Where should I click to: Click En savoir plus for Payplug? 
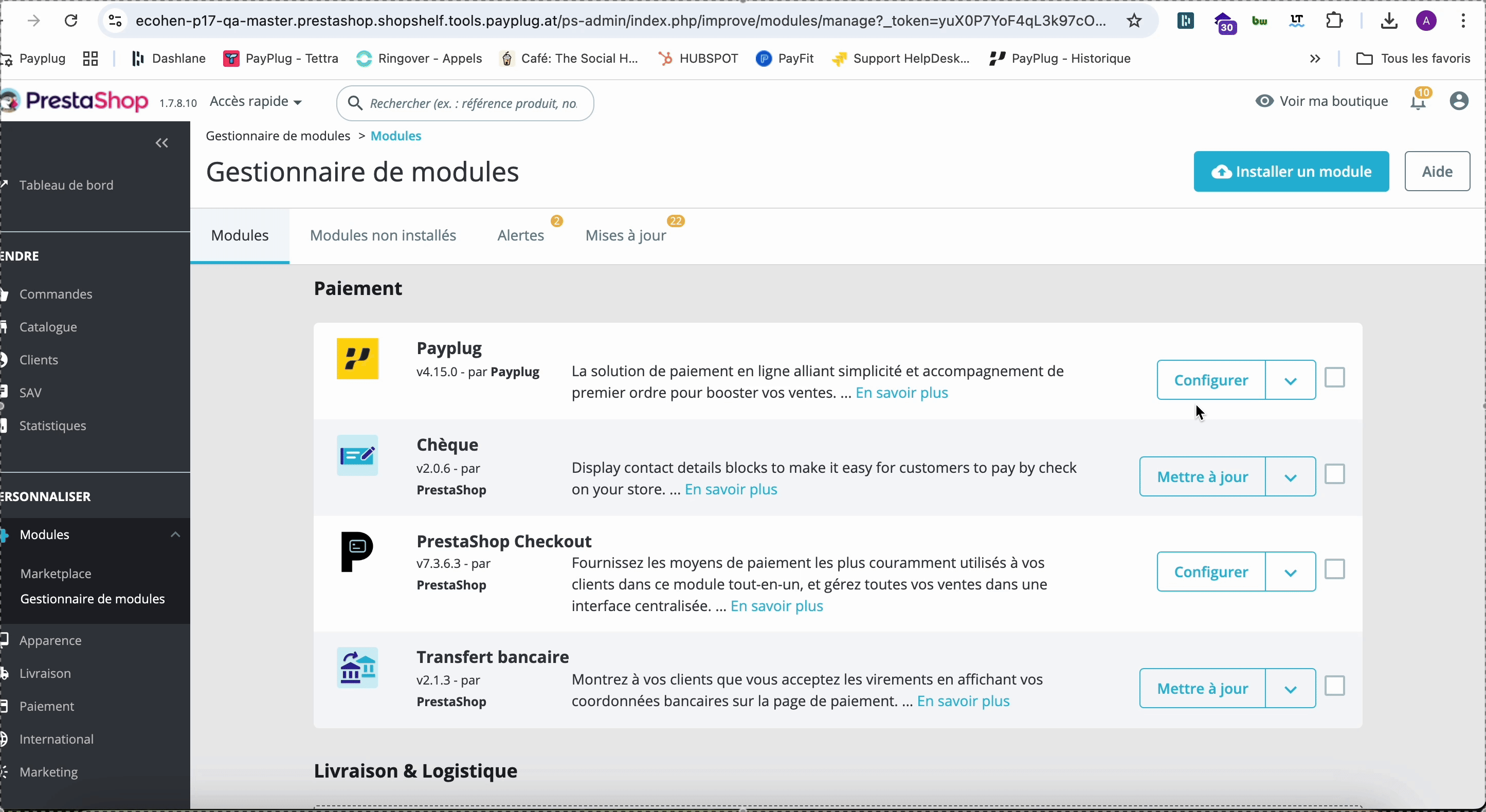click(902, 393)
